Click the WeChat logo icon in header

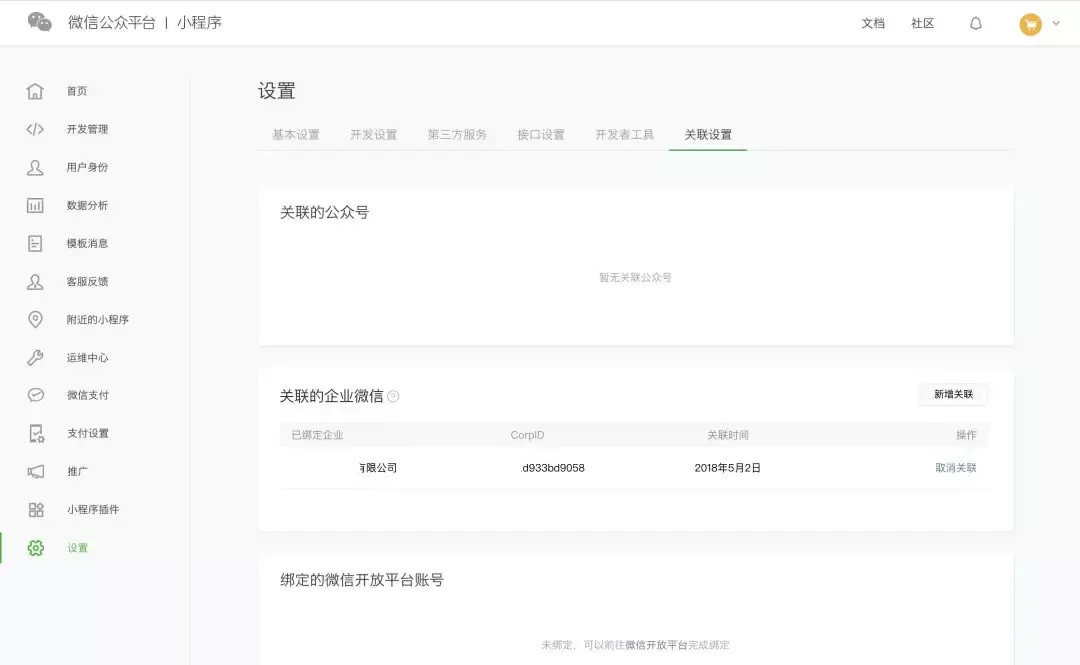[39, 22]
